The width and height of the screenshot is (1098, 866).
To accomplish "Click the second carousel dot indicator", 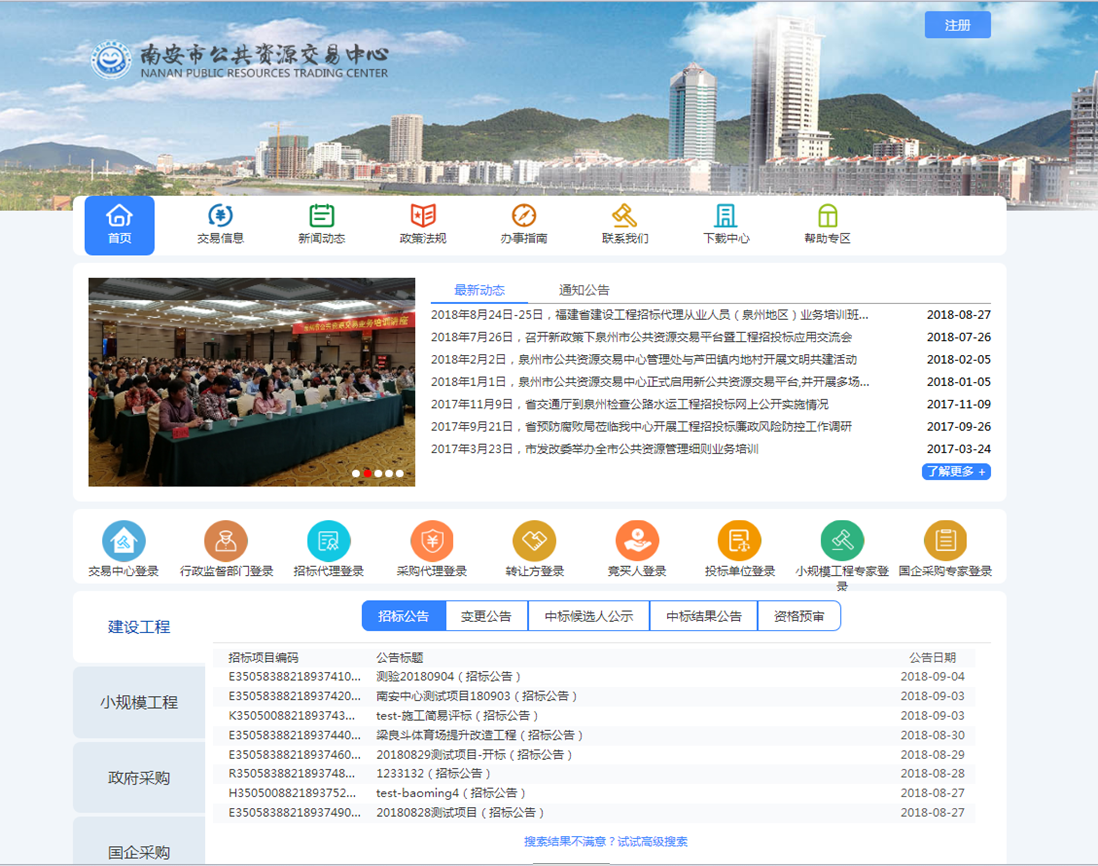I will coord(367,474).
